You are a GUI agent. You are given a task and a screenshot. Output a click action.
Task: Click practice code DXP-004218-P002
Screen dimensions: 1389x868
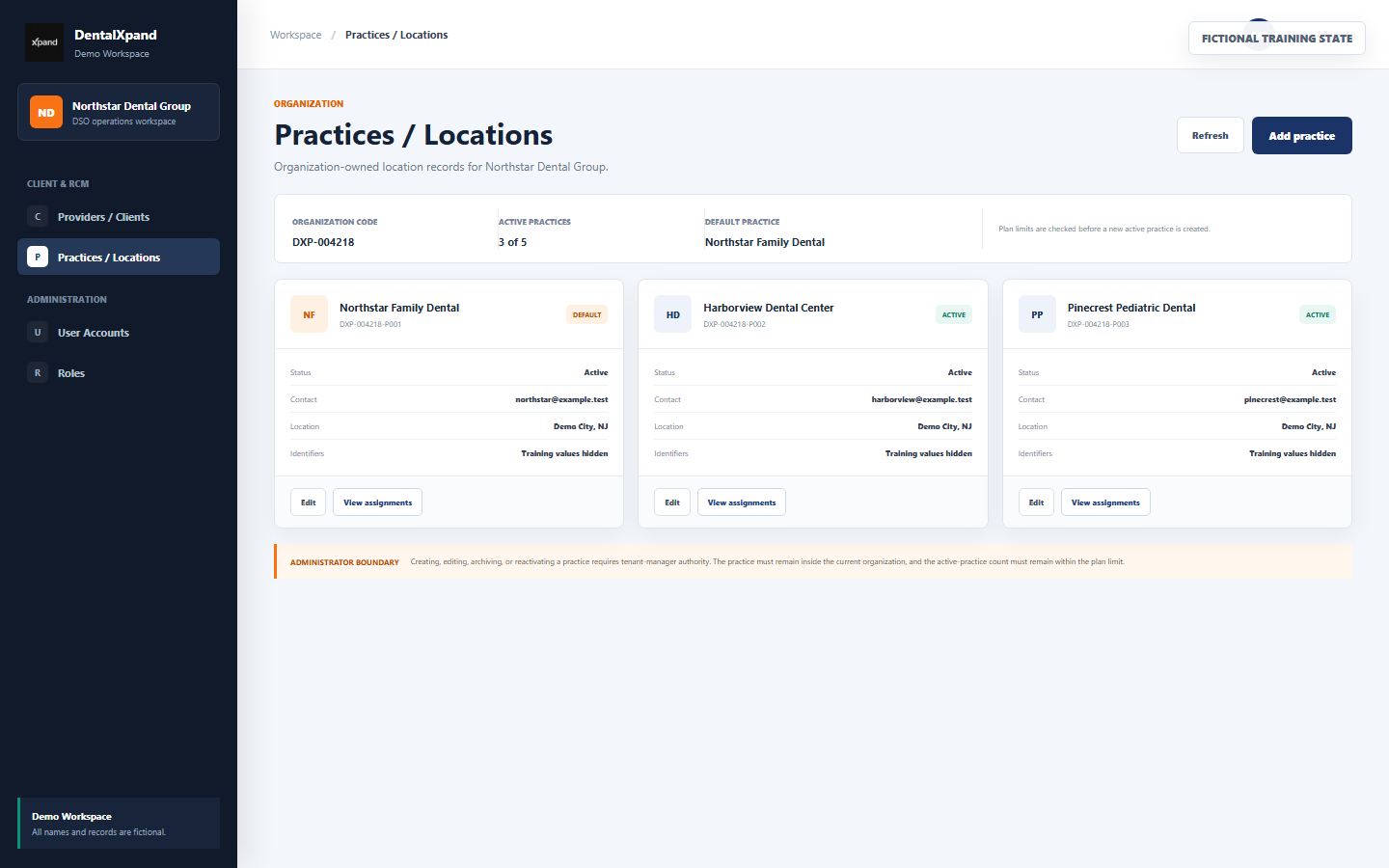click(x=734, y=324)
